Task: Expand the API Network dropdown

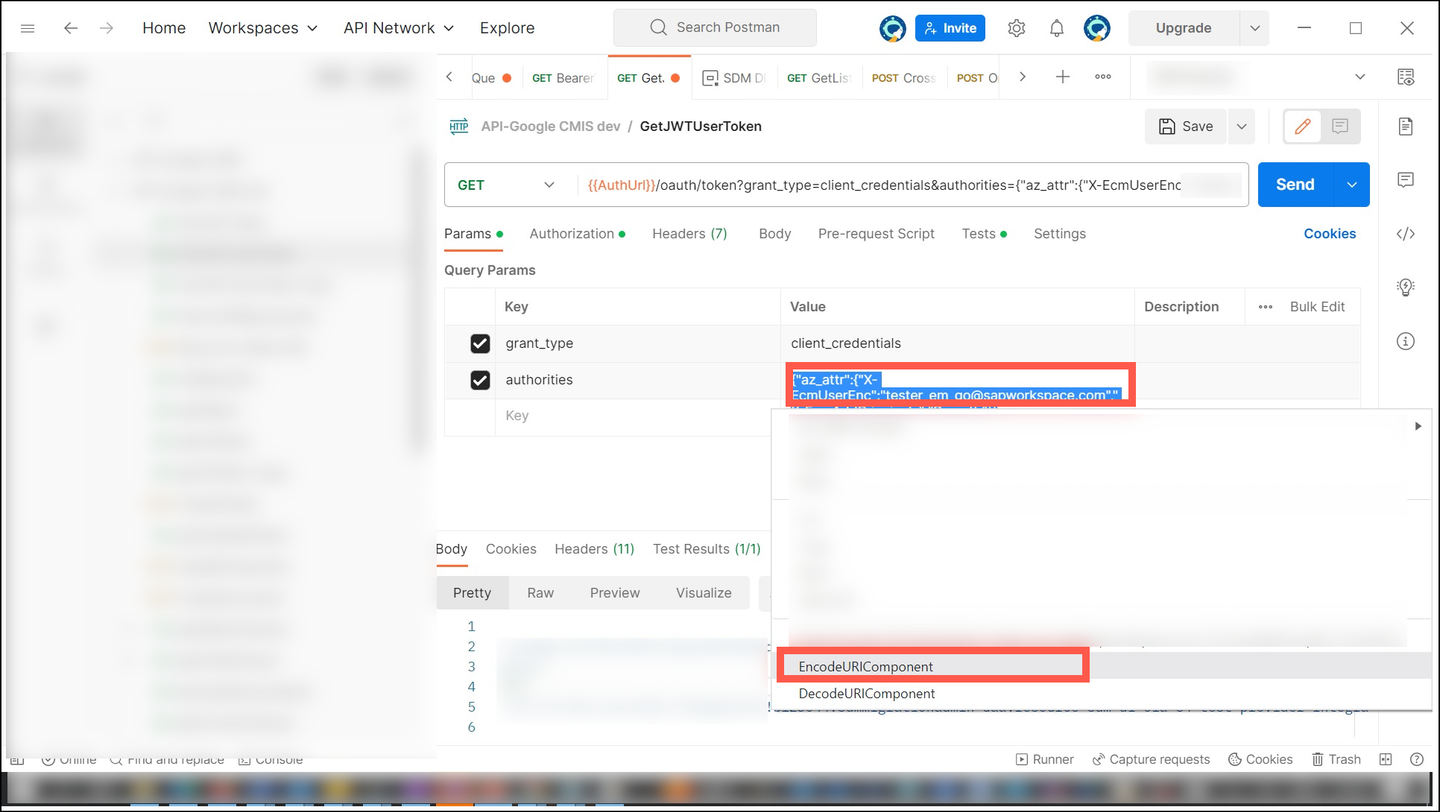Action: point(399,28)
